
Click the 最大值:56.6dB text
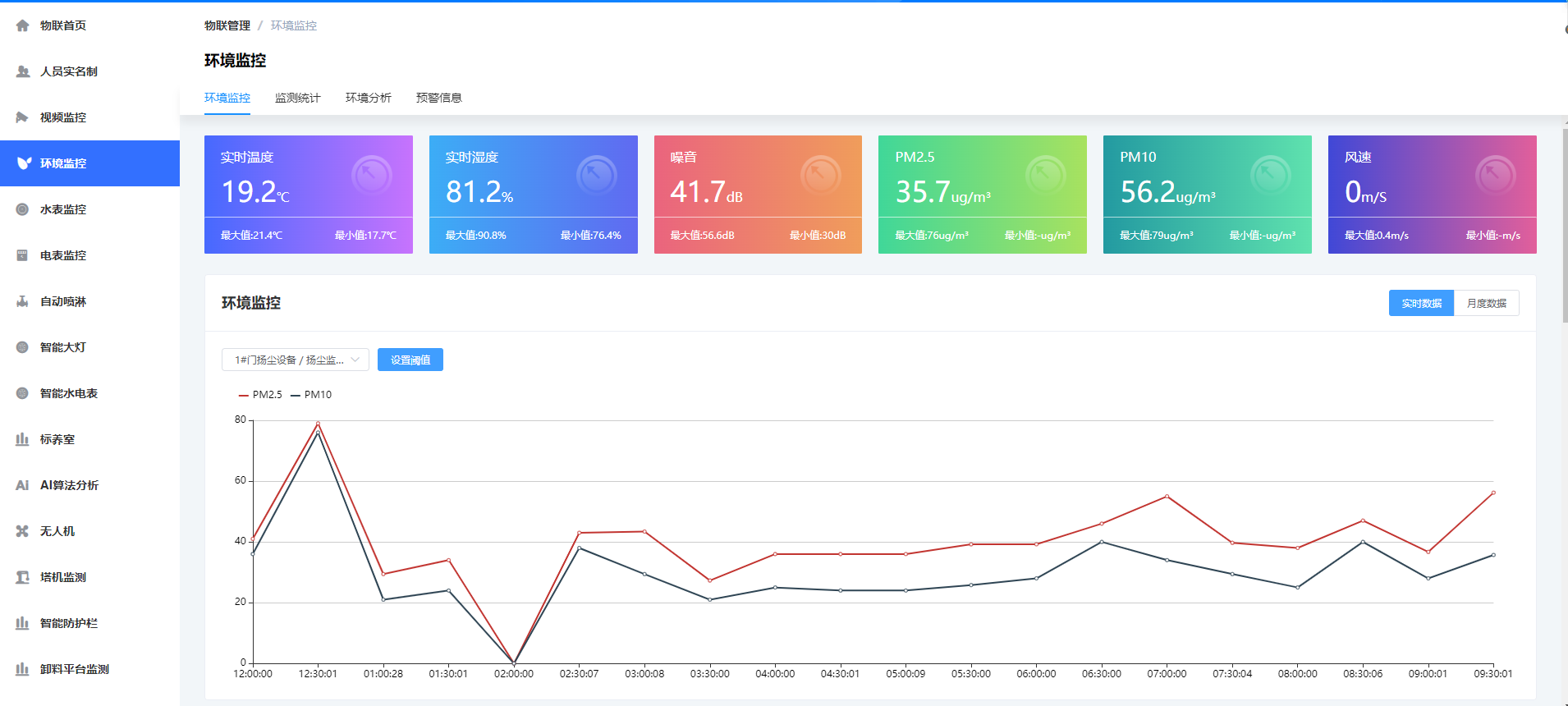coord(703,236)
